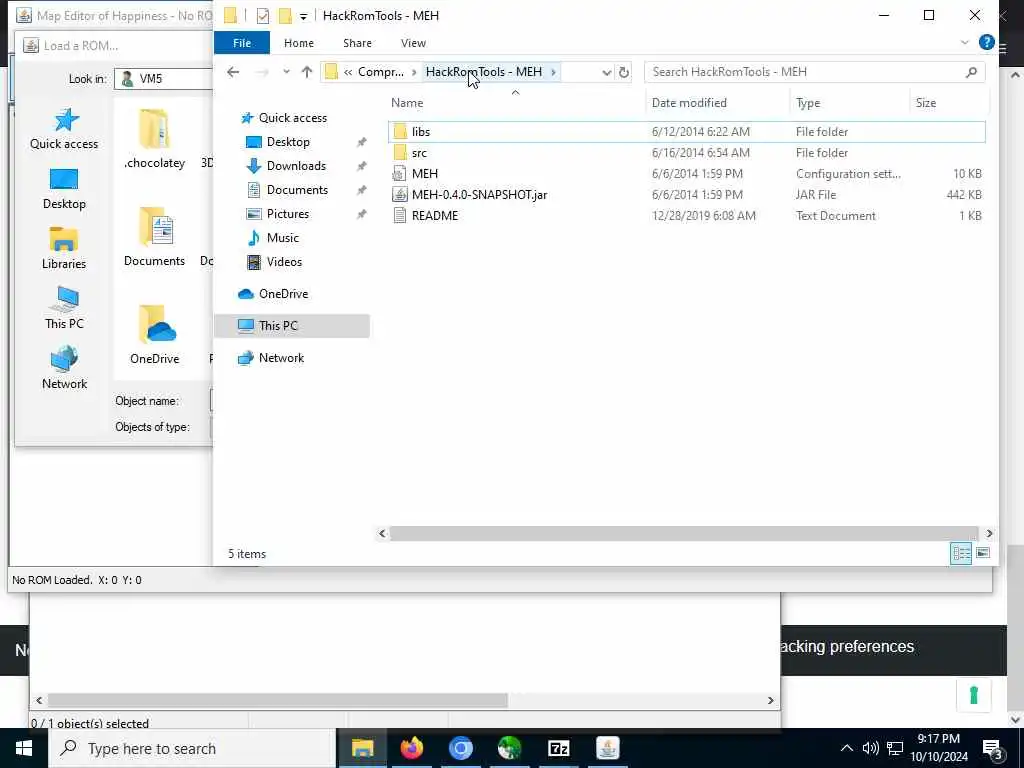Image resolution: width=1024 pixels, height=768 pixels.
Task: Click the search magnifier icon
Action: click(x=971, y=72)
